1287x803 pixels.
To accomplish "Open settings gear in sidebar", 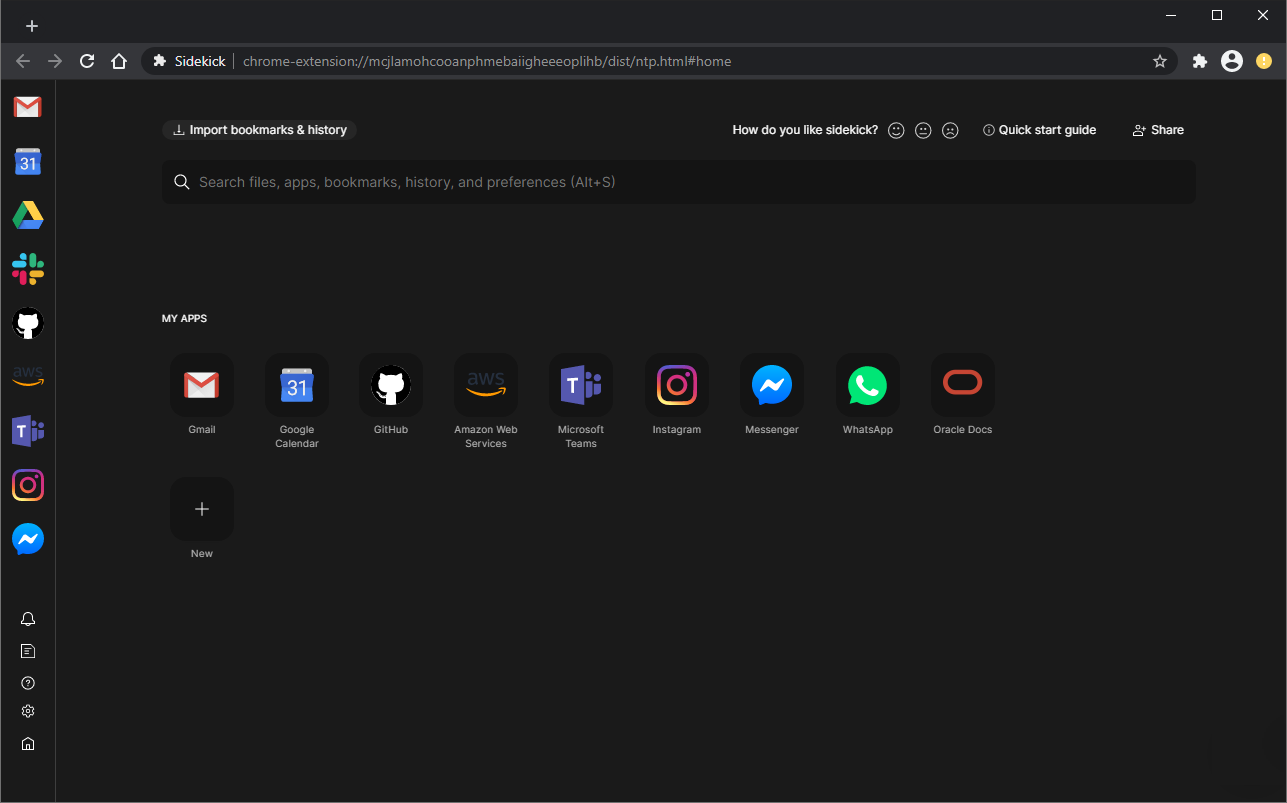I will click(x=28, y=711).
